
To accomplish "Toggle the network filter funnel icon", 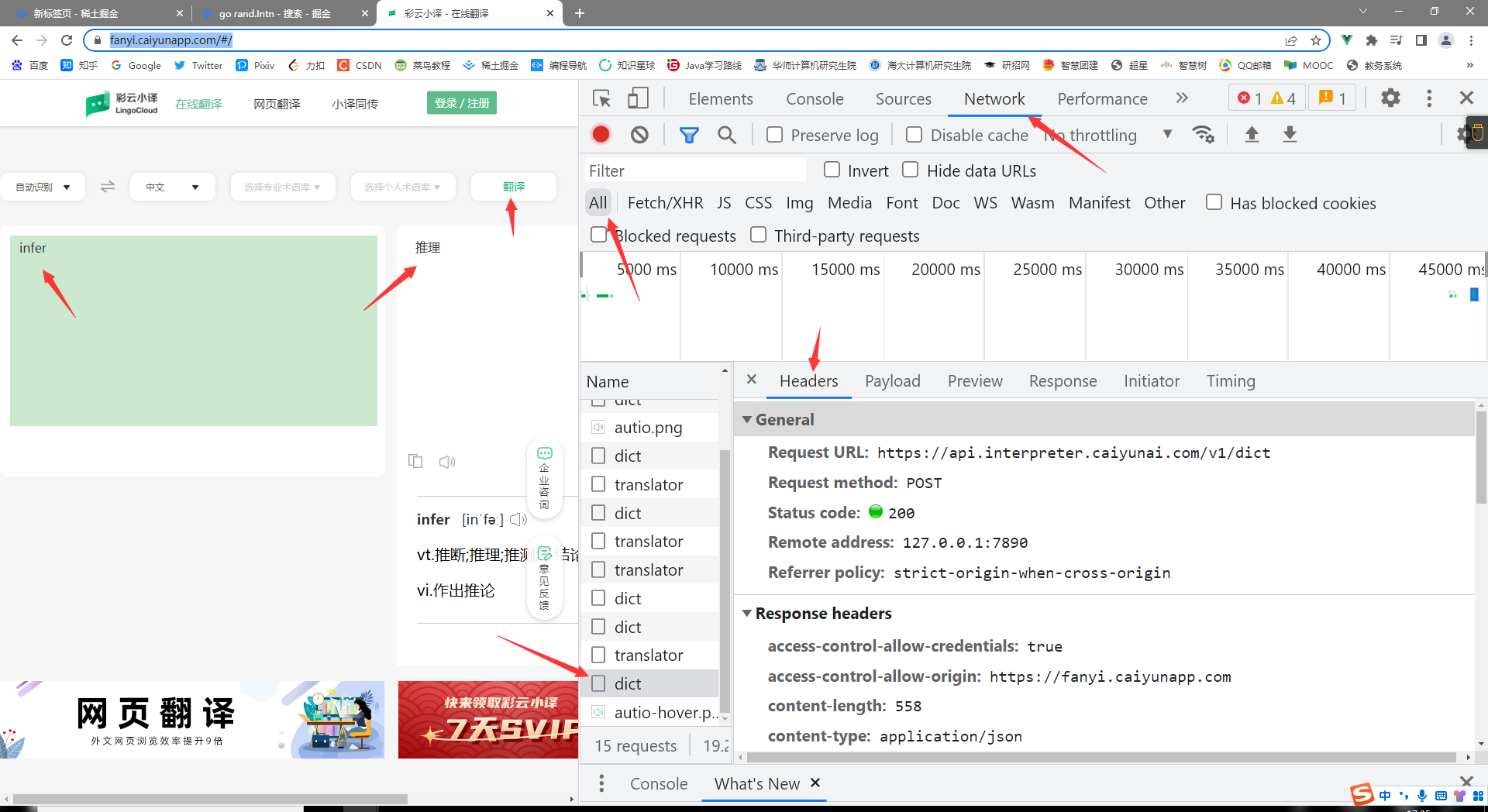I will click(688, 135).
